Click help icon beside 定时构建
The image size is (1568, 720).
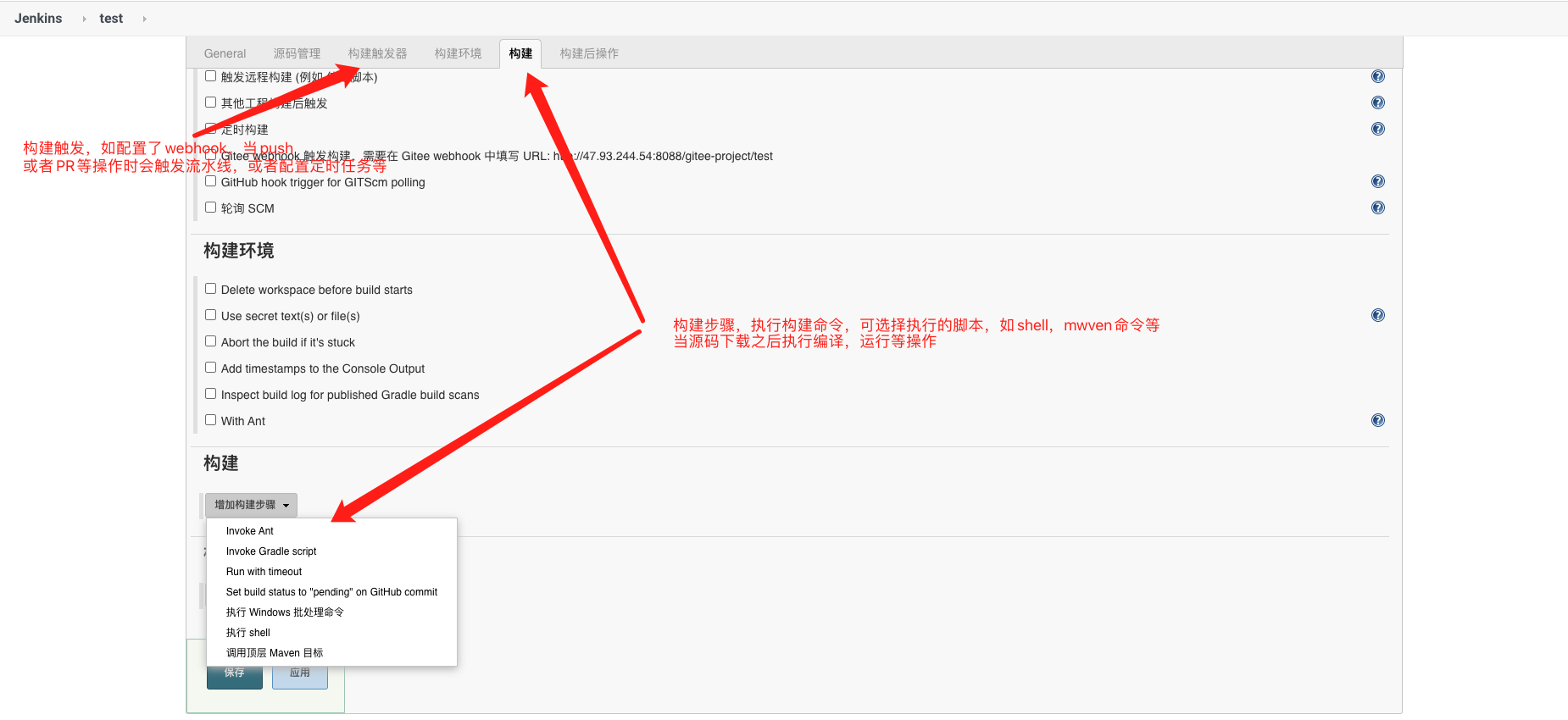click(1377, 129)
